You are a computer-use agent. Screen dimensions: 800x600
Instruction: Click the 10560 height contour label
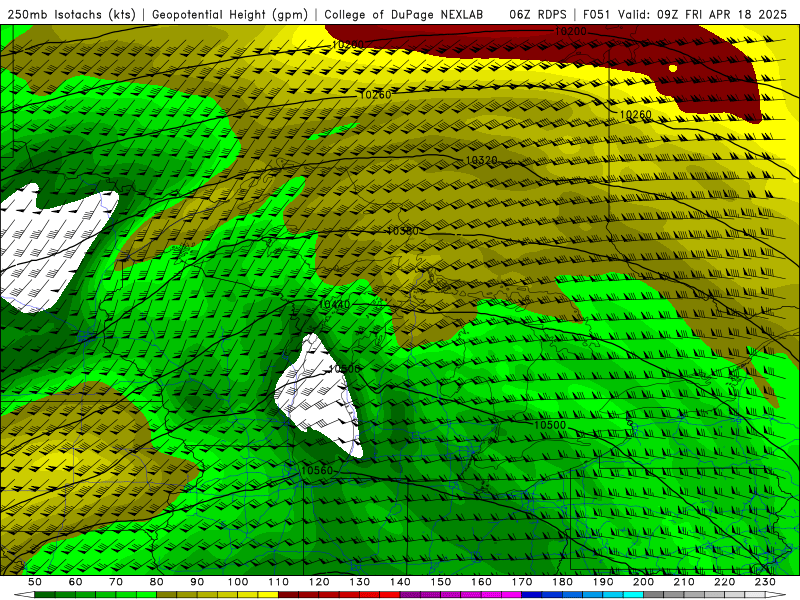(x=317, y=470)
